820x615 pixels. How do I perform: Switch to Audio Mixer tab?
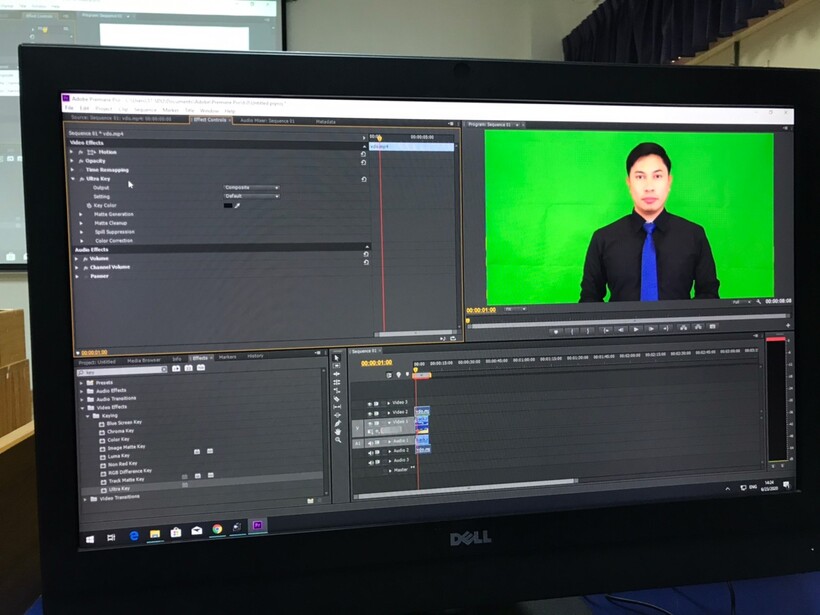267,121
